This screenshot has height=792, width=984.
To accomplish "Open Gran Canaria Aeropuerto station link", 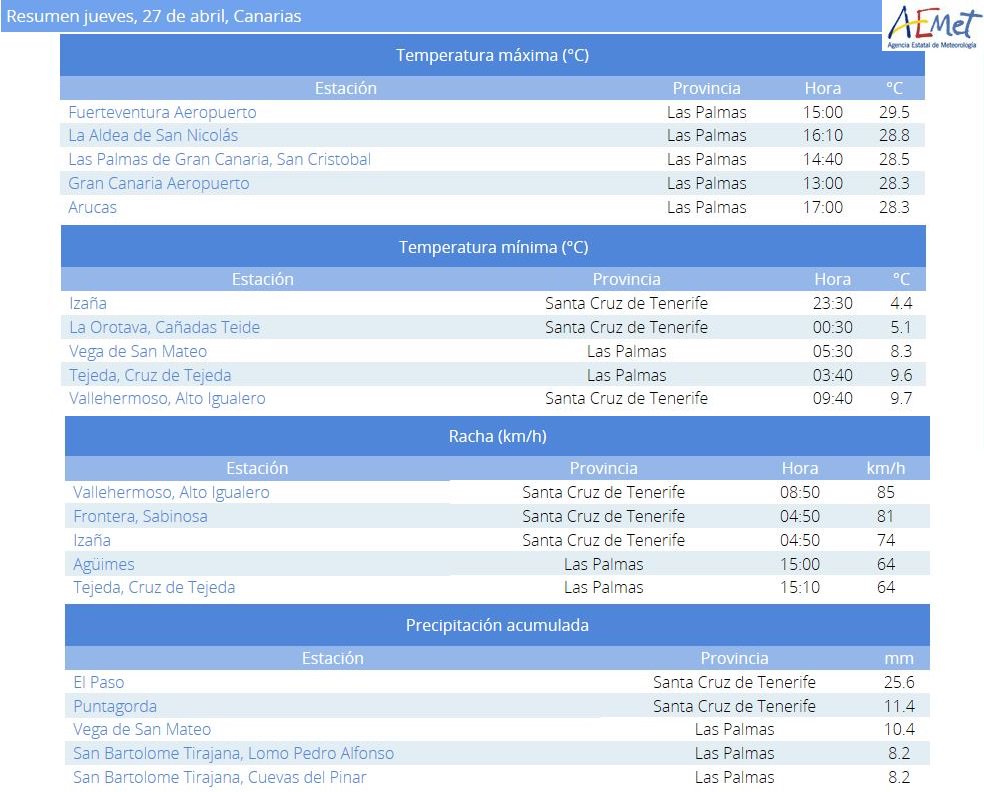I will [x=159, y=183].
